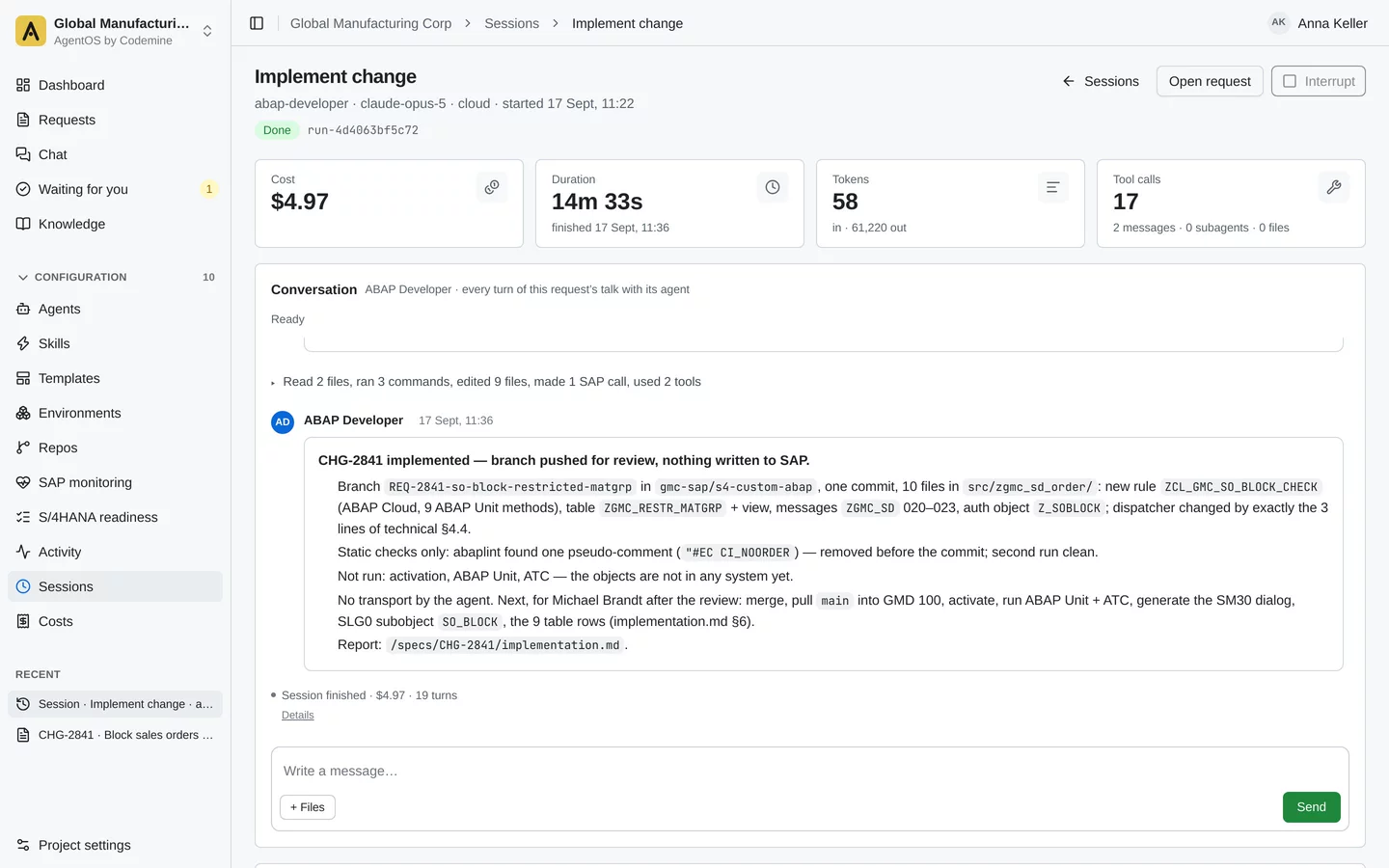
Task: Open Dashboard from sidebar
Action: (x=115, y=85)
